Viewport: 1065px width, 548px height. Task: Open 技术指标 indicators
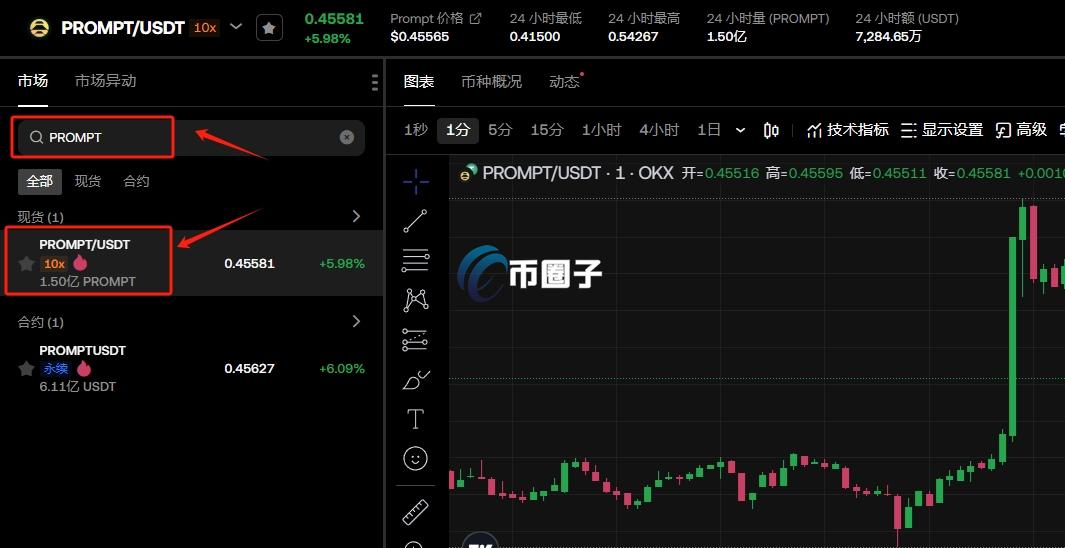pos(848,130)
